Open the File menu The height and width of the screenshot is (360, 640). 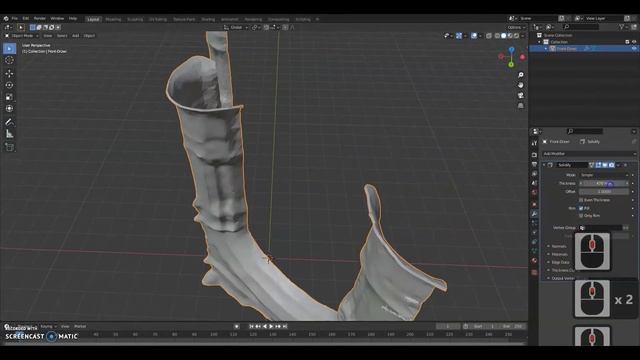pos(15,18)
